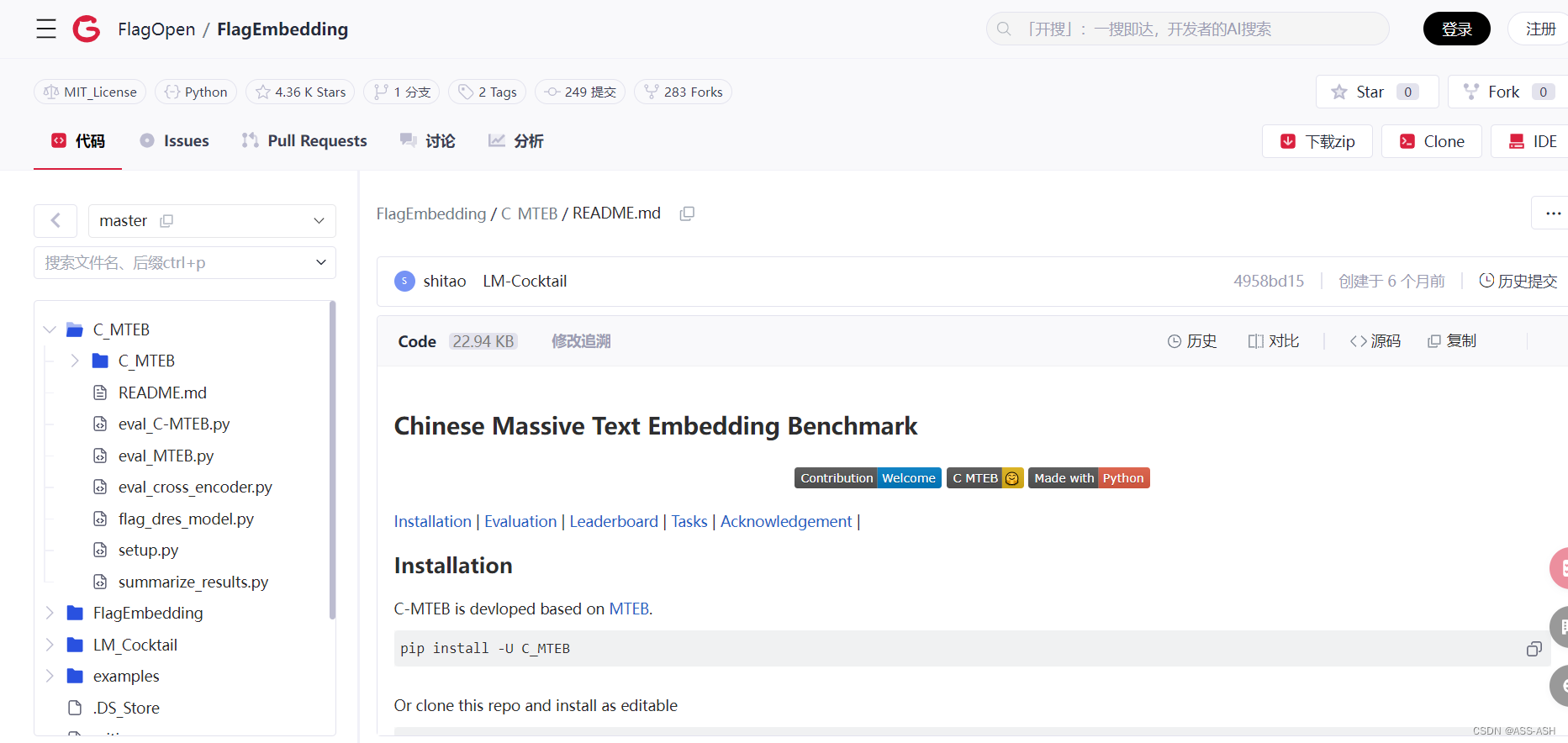Expand the LM_Cocktail folder

[50, 646]
